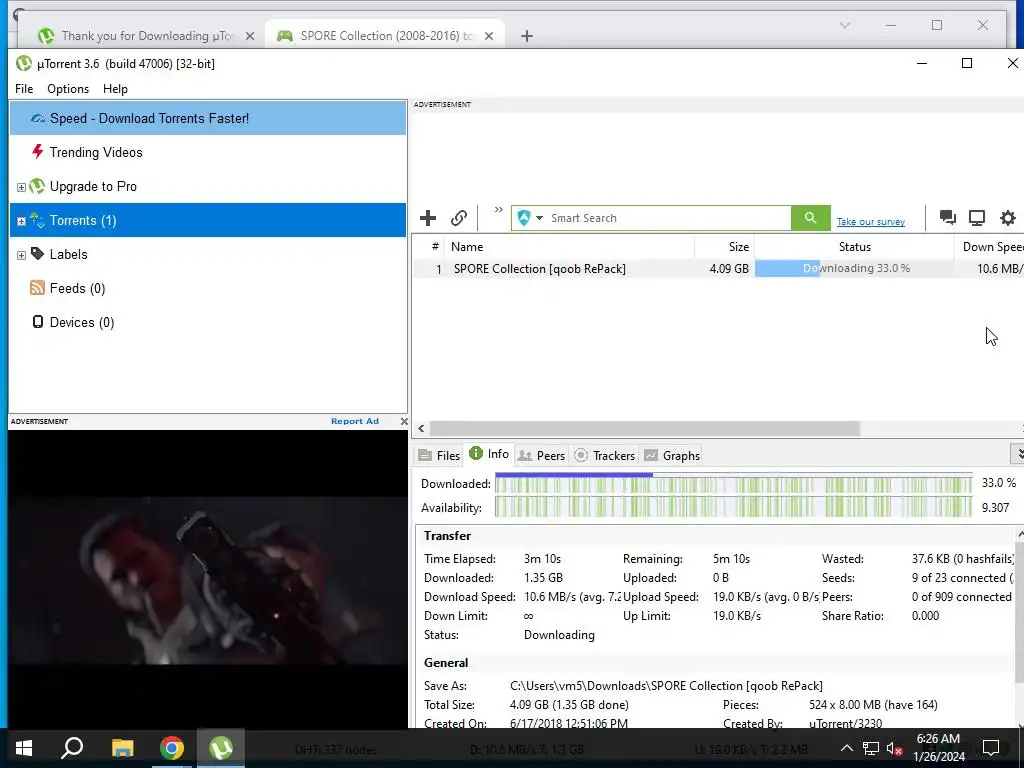Show hidden system tray icons
The height and width of the screenshot is (768, 1024).
846,748
